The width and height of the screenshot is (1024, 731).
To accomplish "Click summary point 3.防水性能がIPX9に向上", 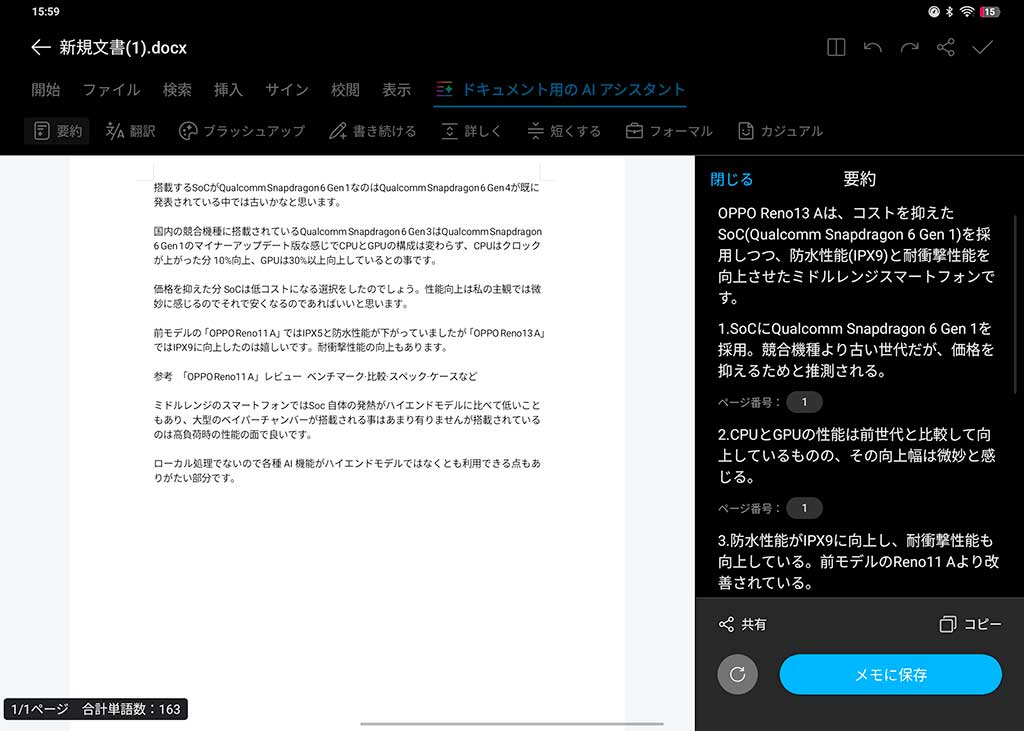I will coord(858,561).
